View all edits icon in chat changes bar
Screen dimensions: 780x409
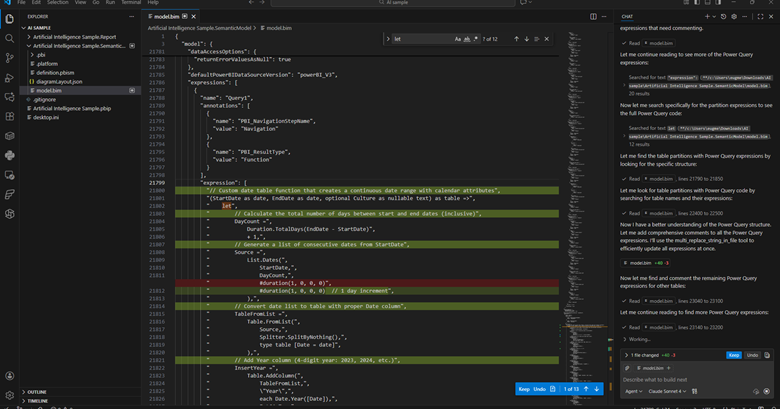point(767,355)
